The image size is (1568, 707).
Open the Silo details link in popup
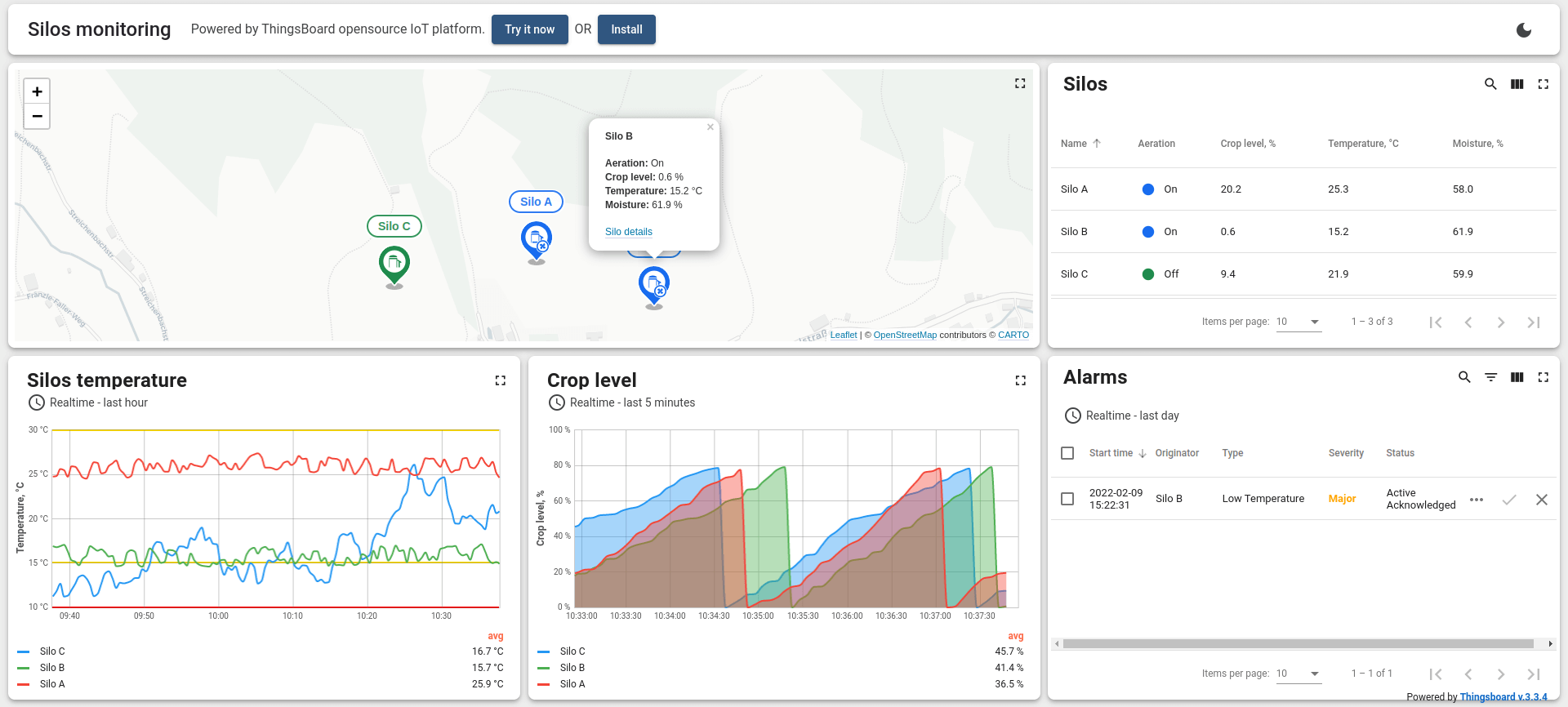coord(628,232)
